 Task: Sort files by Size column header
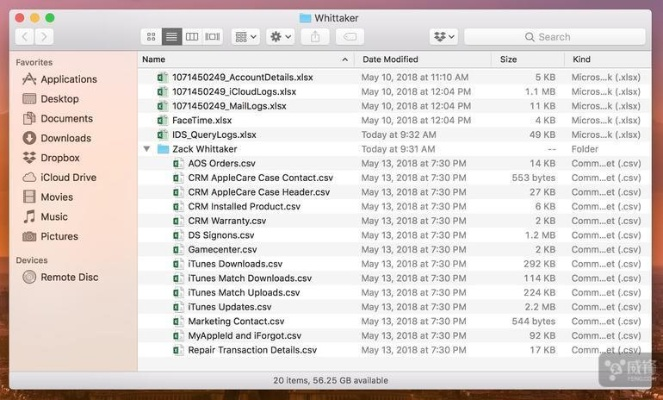508,60
